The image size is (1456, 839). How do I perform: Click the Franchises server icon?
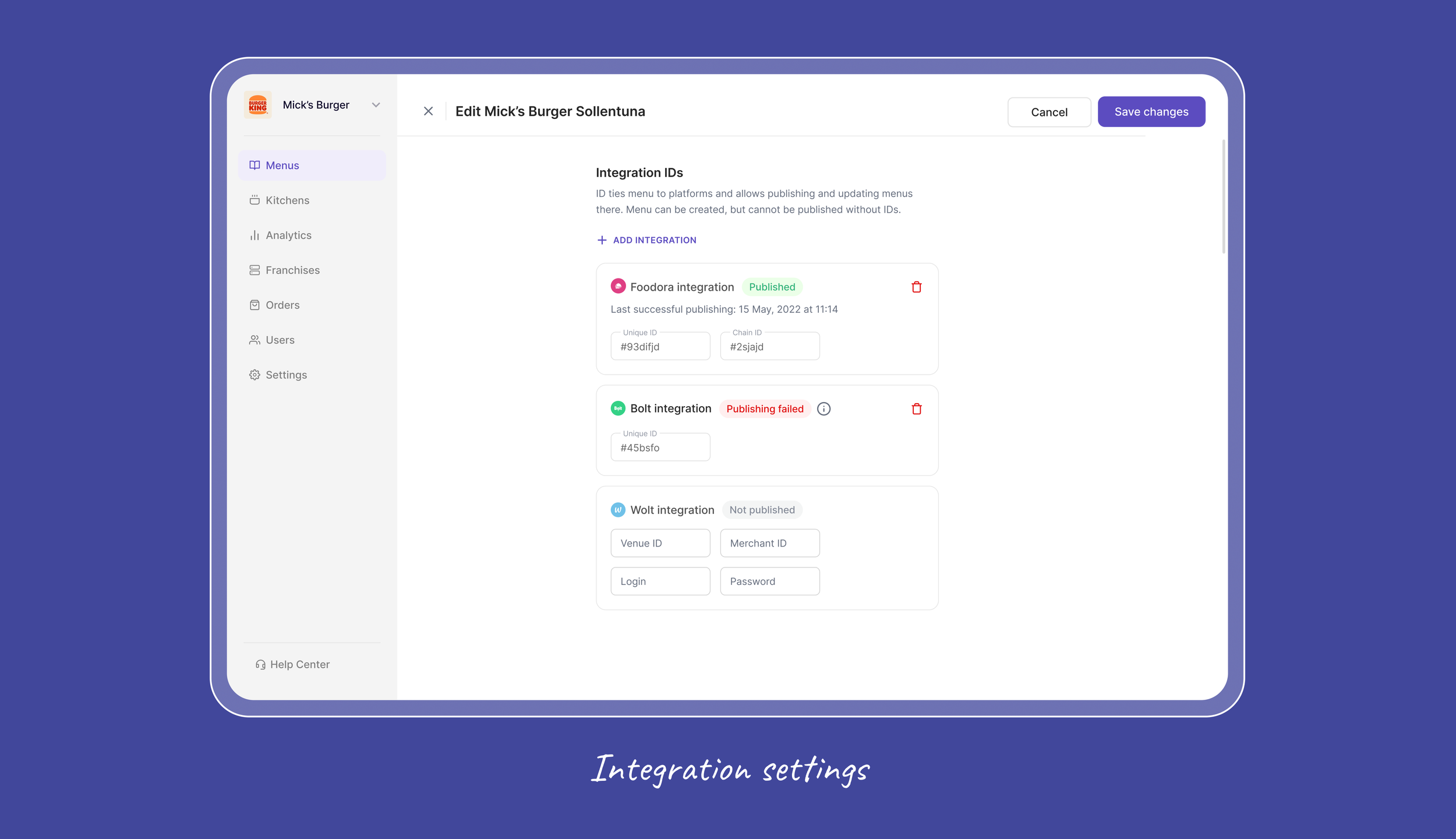pyautogui.click(x=255, y=270)
